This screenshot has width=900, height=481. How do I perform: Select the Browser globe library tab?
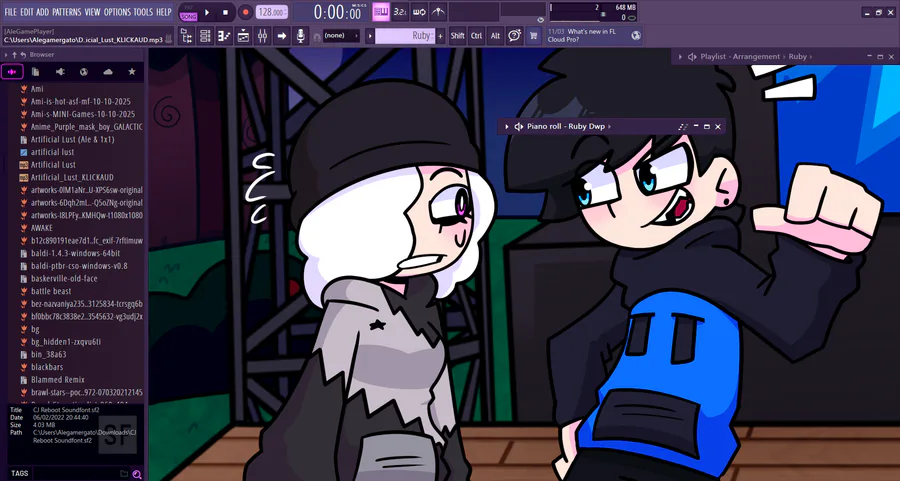coord(84,72)
